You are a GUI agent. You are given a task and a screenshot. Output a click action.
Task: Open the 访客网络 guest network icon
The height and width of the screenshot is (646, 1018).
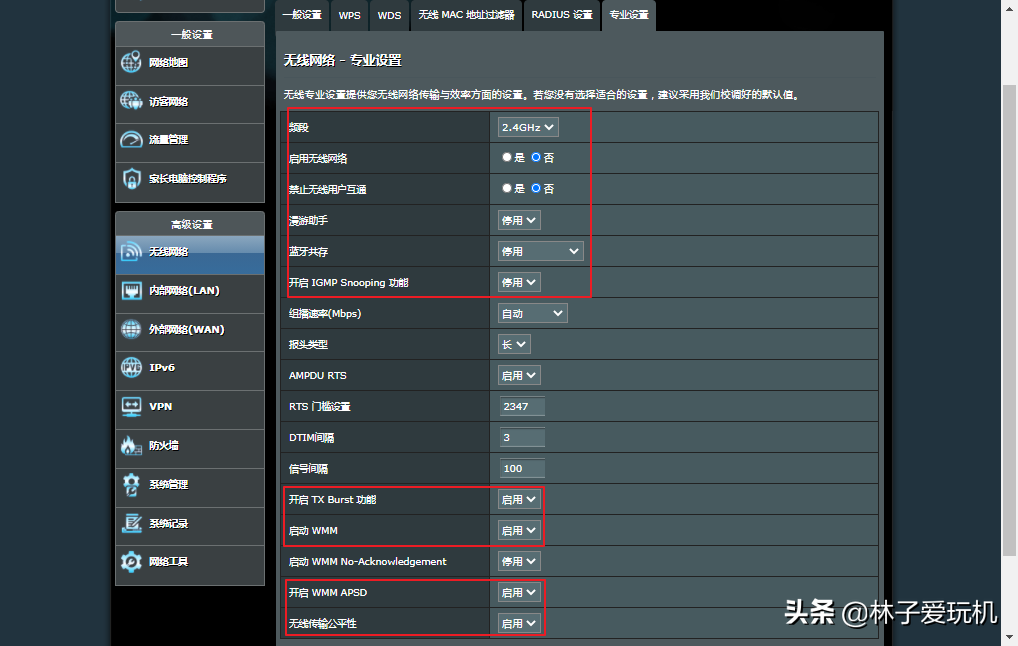(x=131, y=101)
